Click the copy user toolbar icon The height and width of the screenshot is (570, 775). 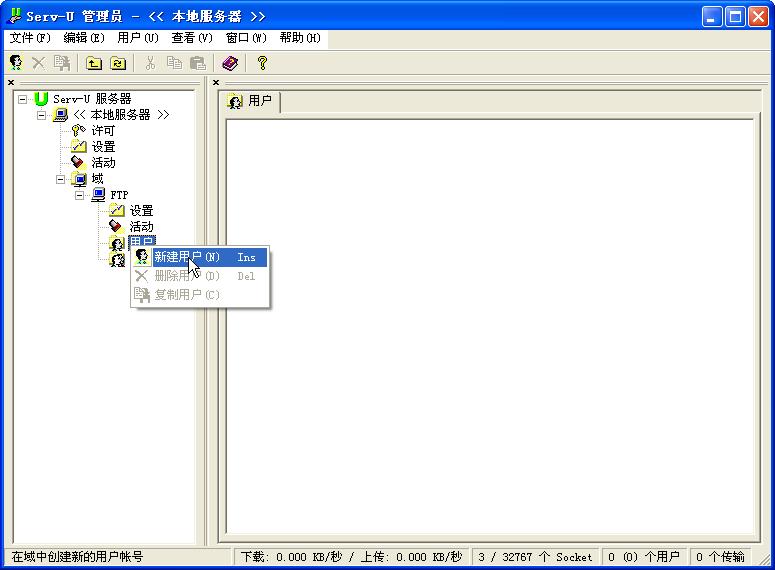coord(62,63)
